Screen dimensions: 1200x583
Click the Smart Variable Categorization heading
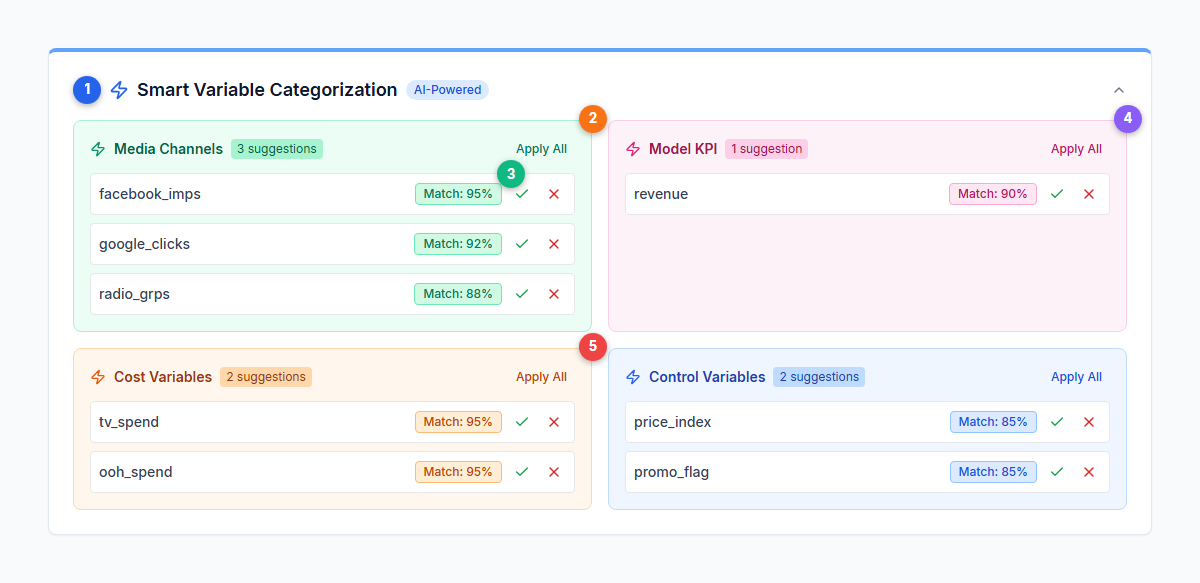[x=267, y=90]
